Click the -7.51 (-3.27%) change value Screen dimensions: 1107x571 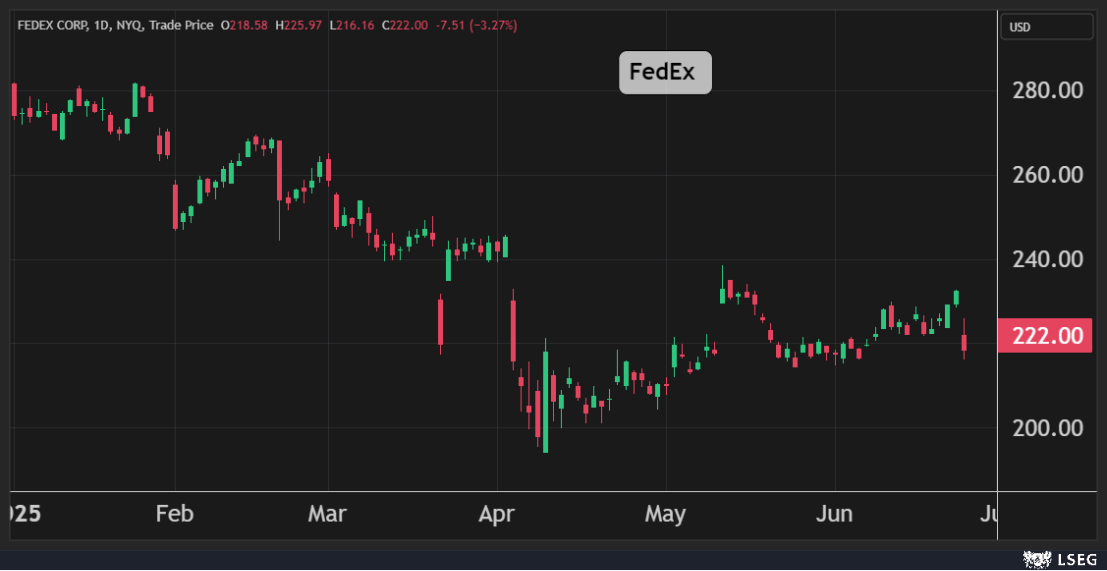(478, 25)
